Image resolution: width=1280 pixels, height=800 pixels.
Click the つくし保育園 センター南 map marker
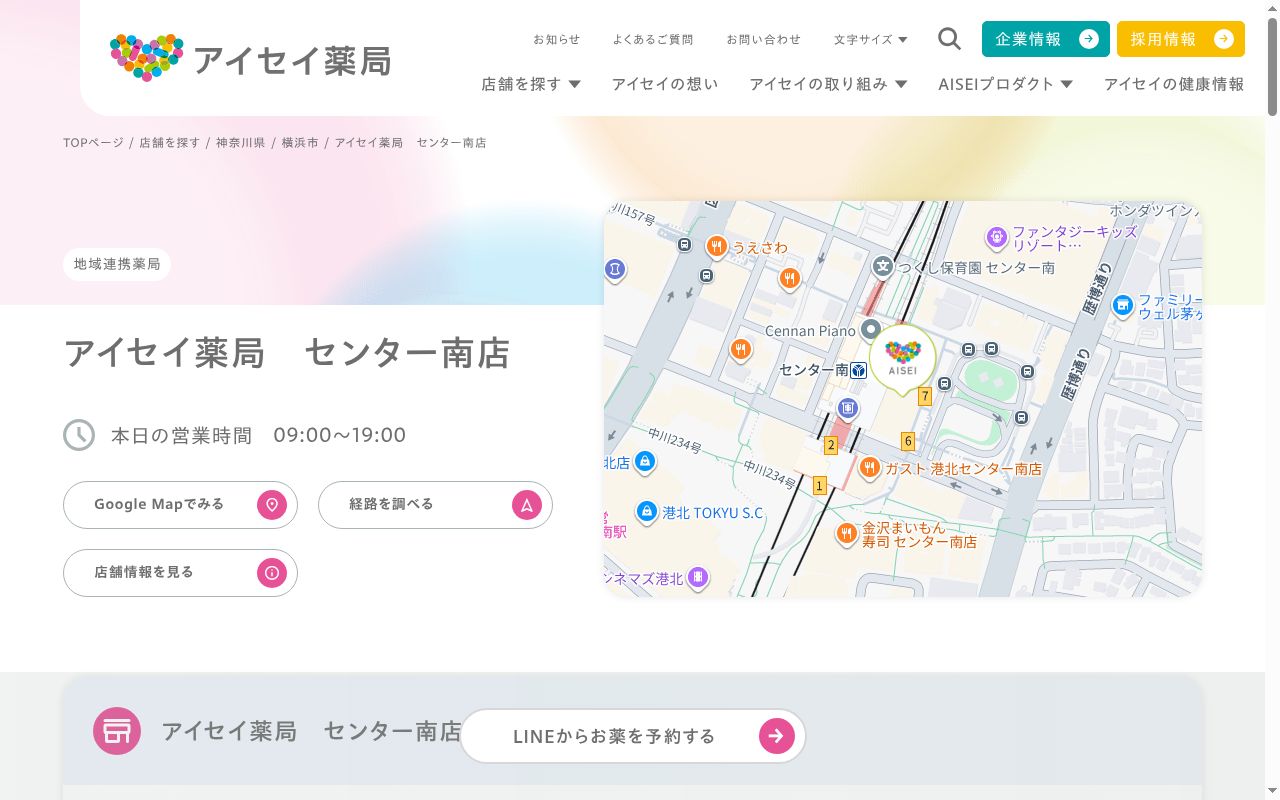click(x=882, y=267)
